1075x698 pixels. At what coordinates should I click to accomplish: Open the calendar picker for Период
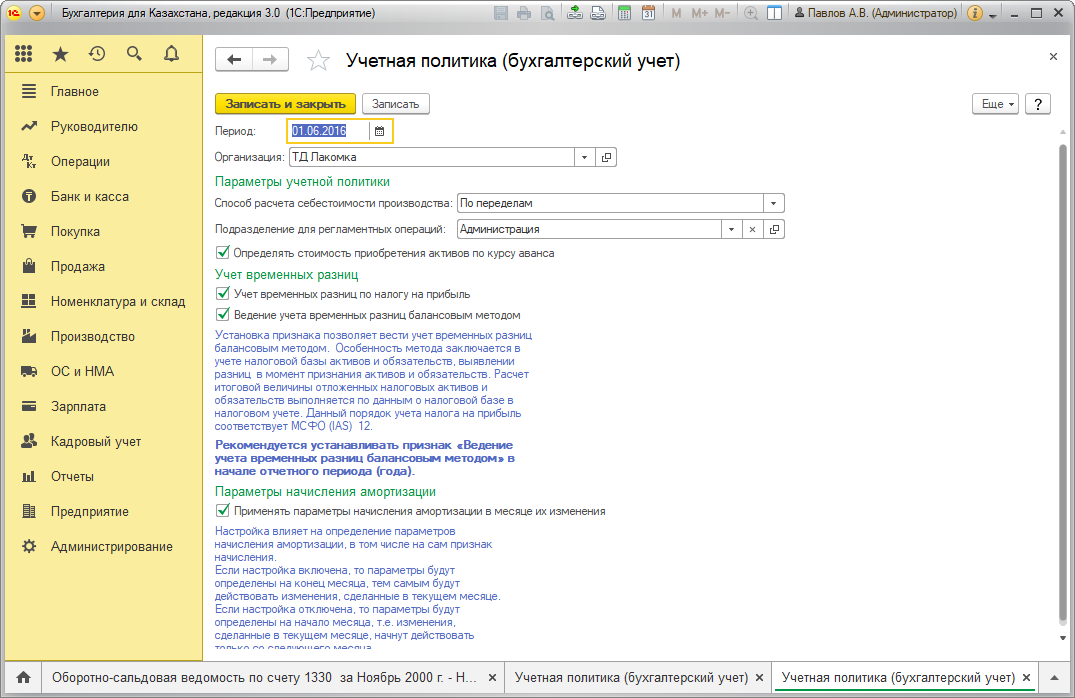[x=380, y=131]
